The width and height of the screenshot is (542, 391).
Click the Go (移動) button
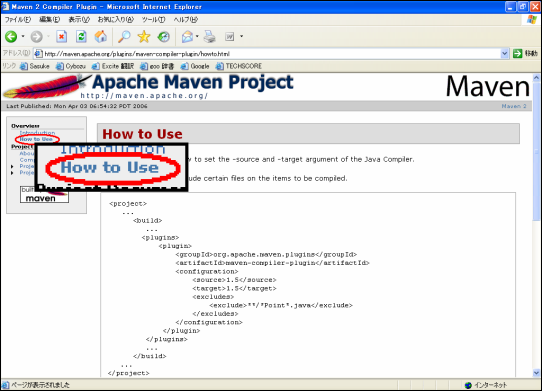click(x=525, y=54)
